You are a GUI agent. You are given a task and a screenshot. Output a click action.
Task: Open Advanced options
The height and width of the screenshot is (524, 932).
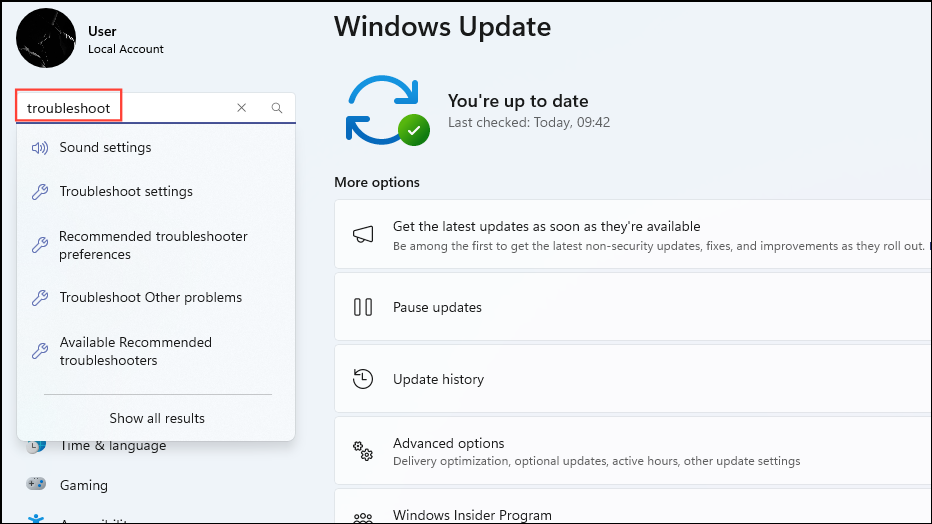(x=633, y=451)
